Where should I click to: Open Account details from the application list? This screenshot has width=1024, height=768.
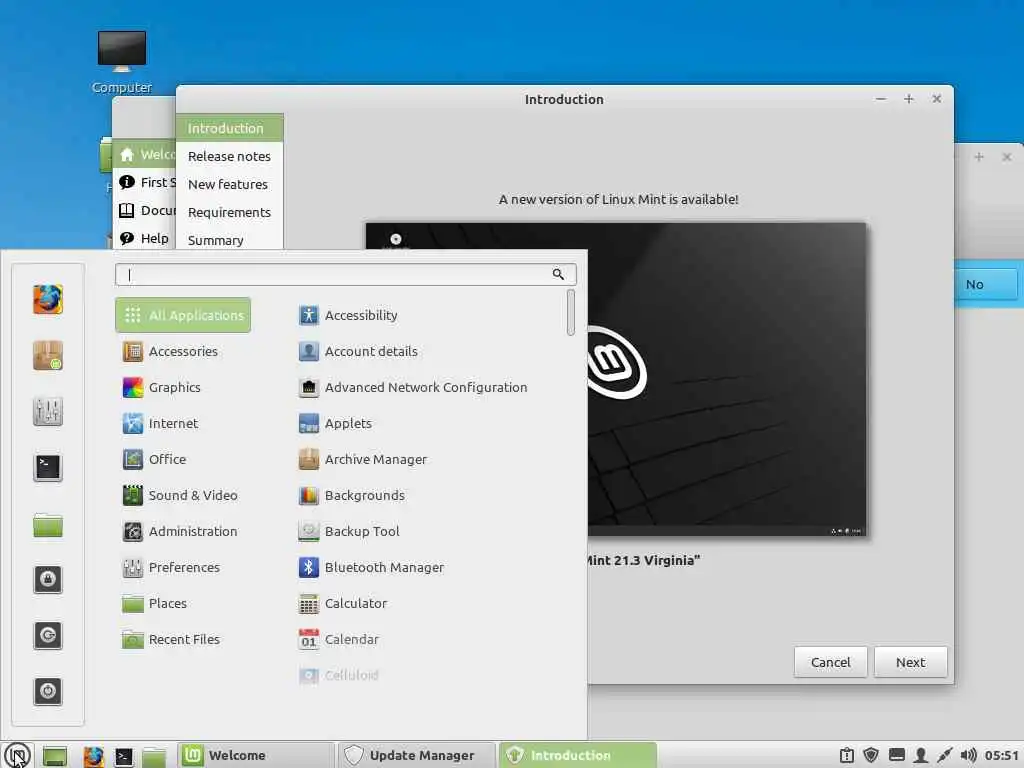(358, 351)
